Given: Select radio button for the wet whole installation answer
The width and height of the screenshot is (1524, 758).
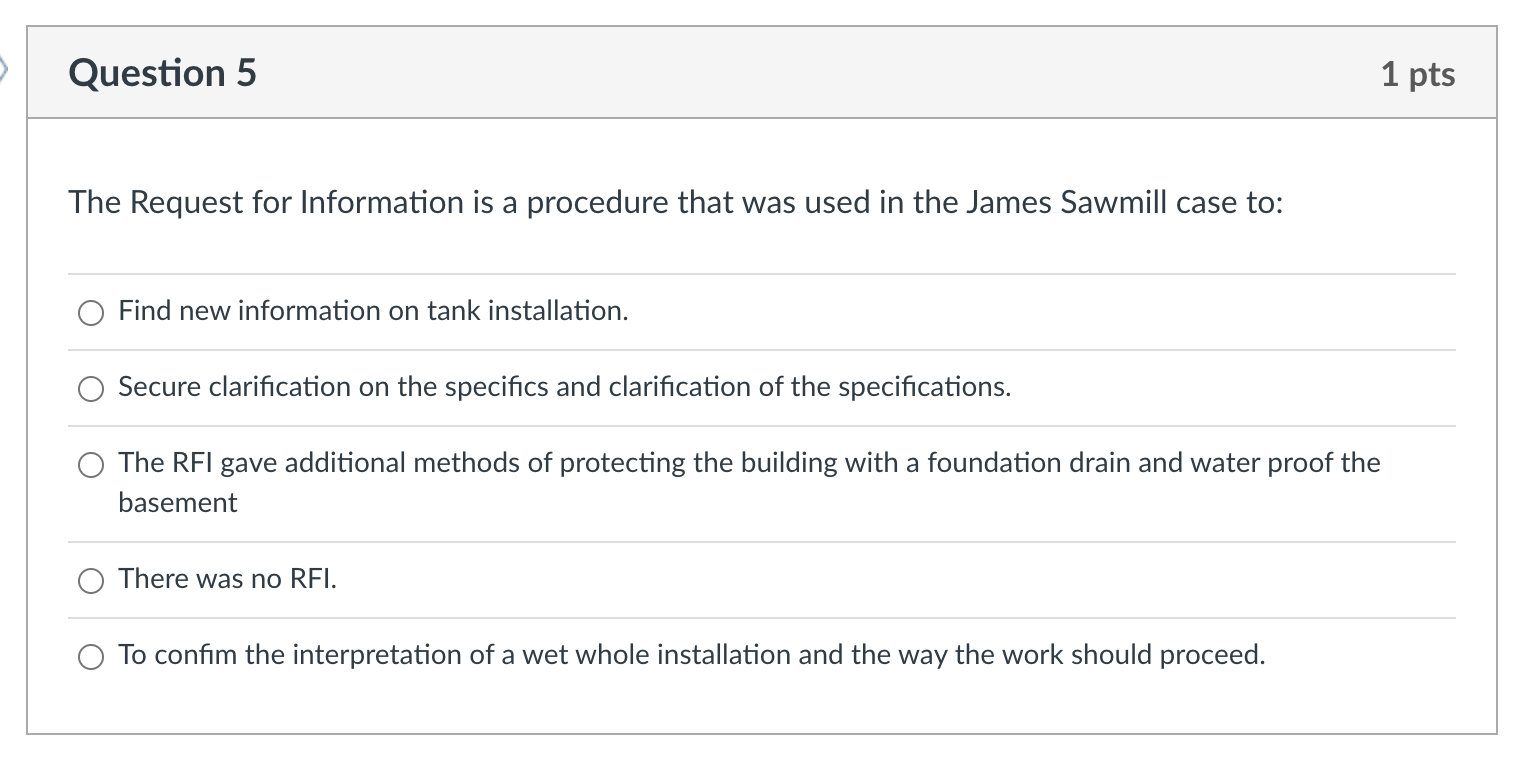Looking at the screenshot, I should click(90, 657).
